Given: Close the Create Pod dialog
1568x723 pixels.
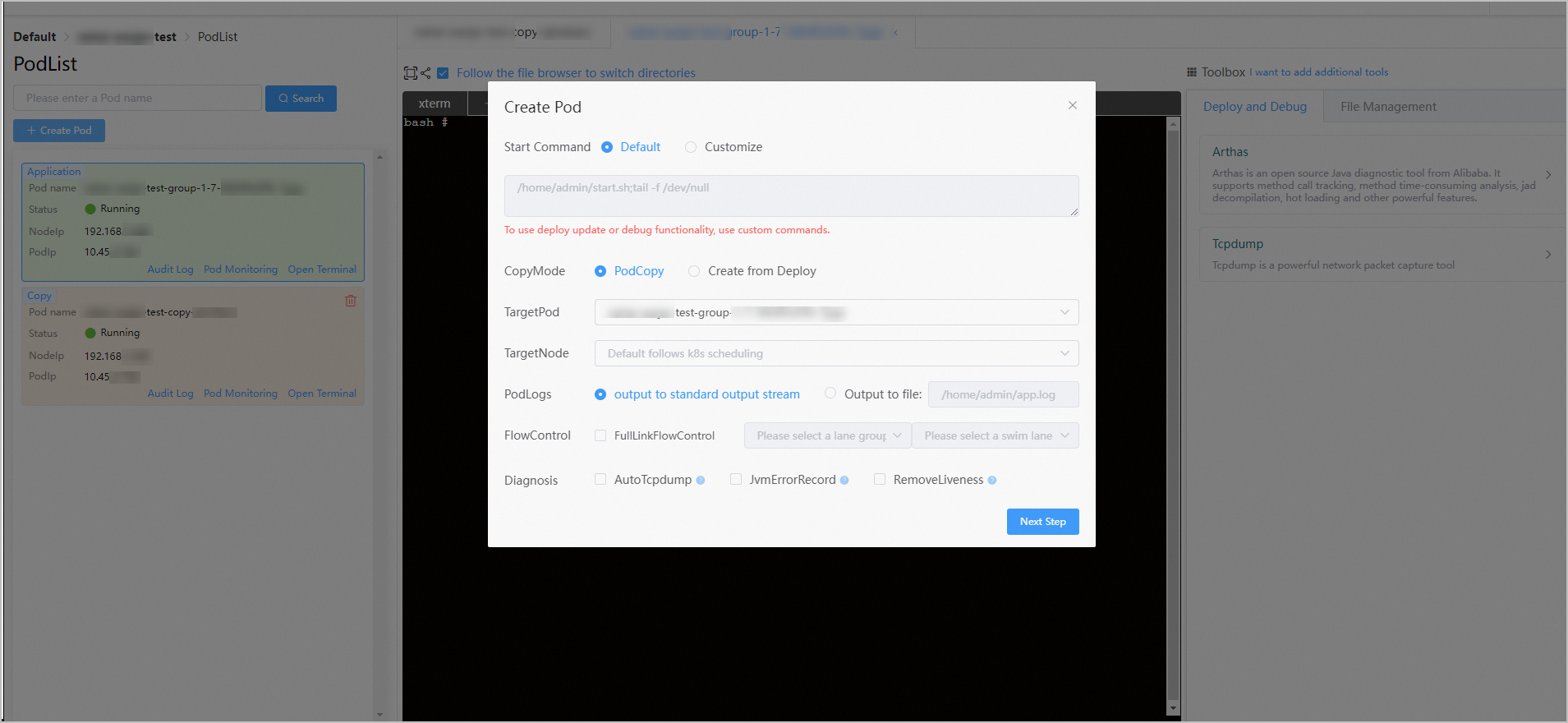Looking at the screenshot, I should (x=1072, y=105).
